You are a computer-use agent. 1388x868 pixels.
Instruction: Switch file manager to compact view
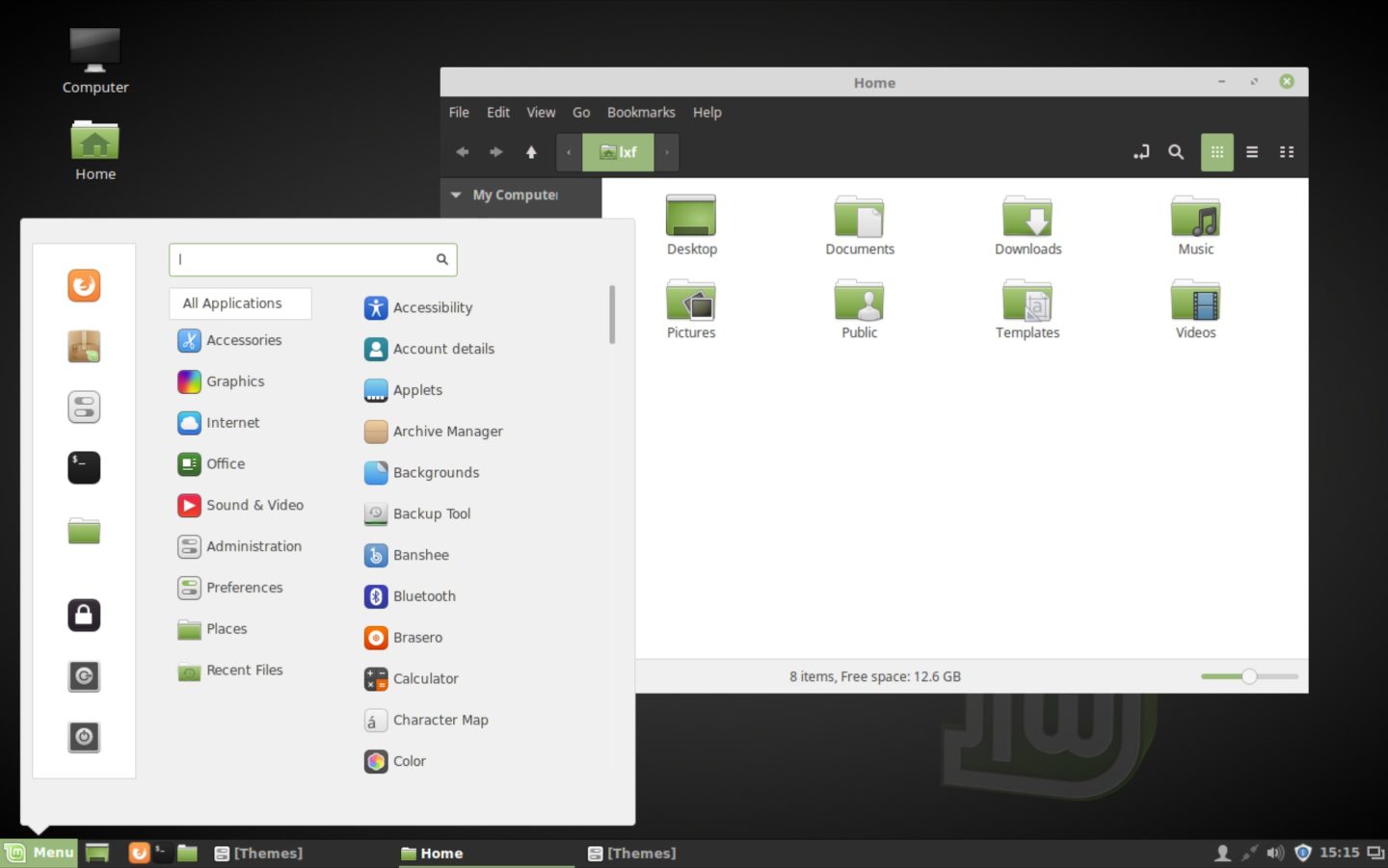pyautogui.click(x=1286, y=151)
